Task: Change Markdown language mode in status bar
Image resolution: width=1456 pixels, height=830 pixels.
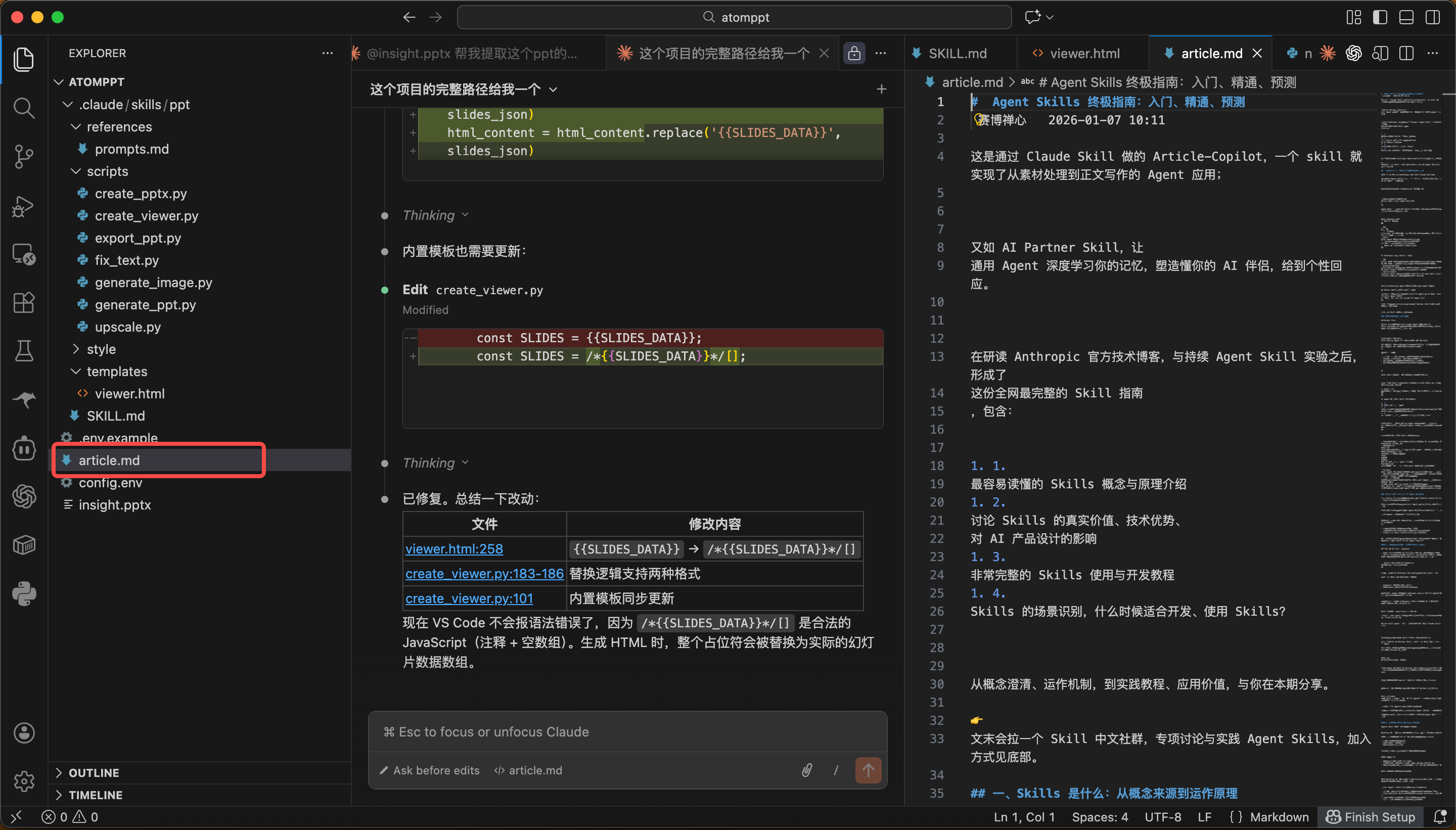Action: (x=1279, y=817)
